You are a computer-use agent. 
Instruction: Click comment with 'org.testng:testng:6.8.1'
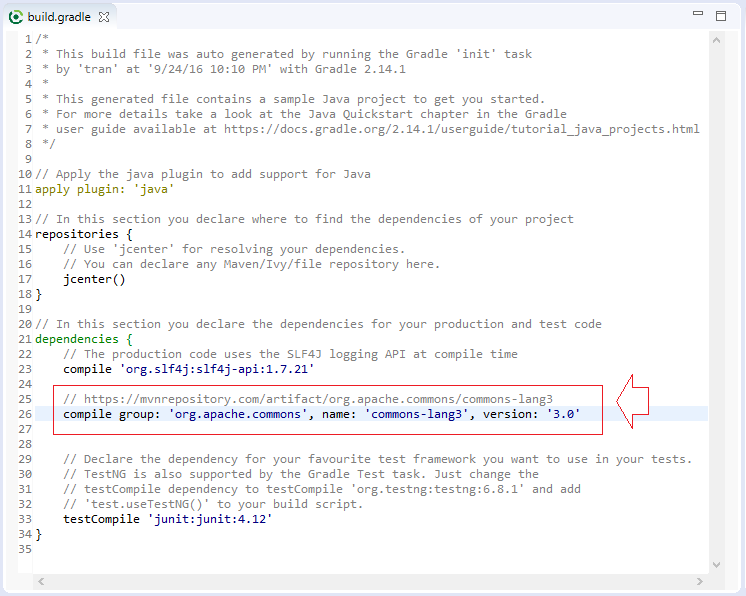[x=322, y=489]
